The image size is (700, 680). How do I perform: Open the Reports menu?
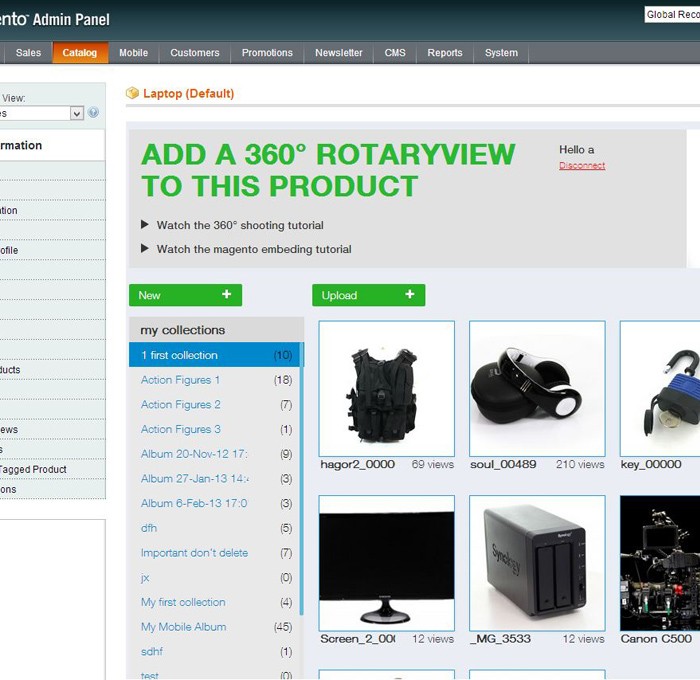pos(445,53)
